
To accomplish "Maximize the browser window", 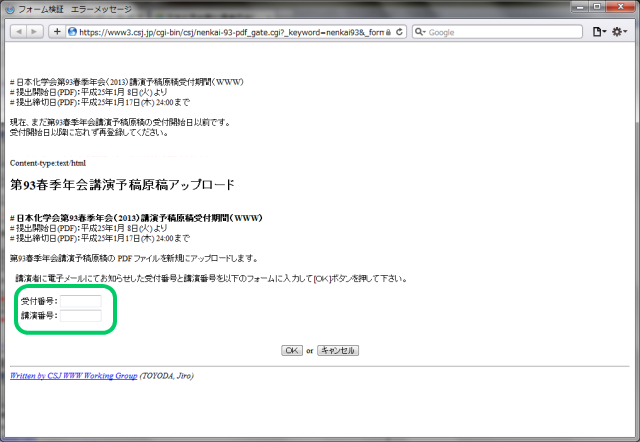I will tap(597, 8).
